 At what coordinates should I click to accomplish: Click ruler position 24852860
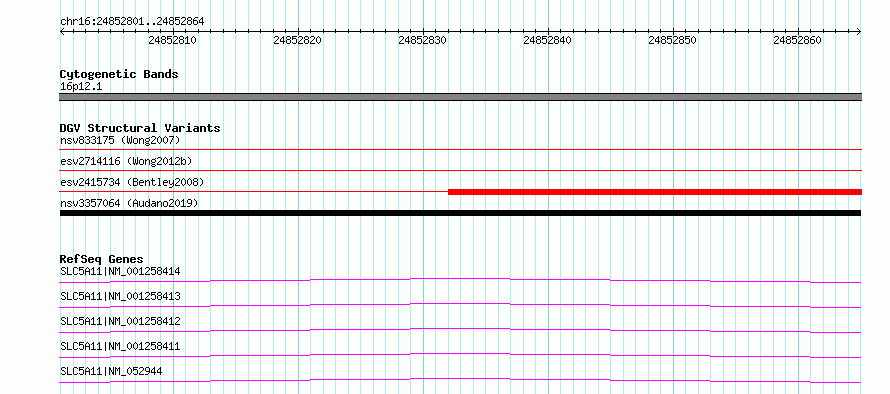coord(797,40)
